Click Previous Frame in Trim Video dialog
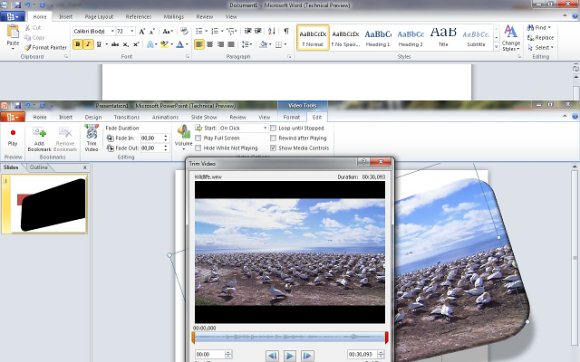The image size is (580, 362). coord(272,356)
